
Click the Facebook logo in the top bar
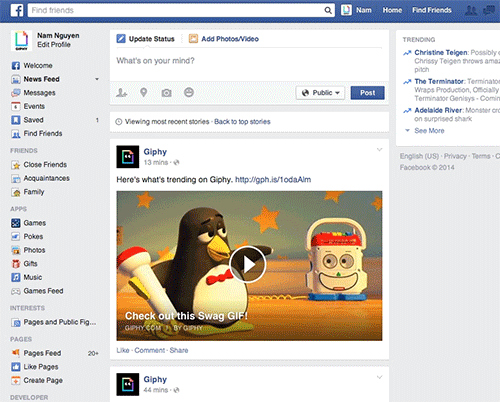pos(17,10)
